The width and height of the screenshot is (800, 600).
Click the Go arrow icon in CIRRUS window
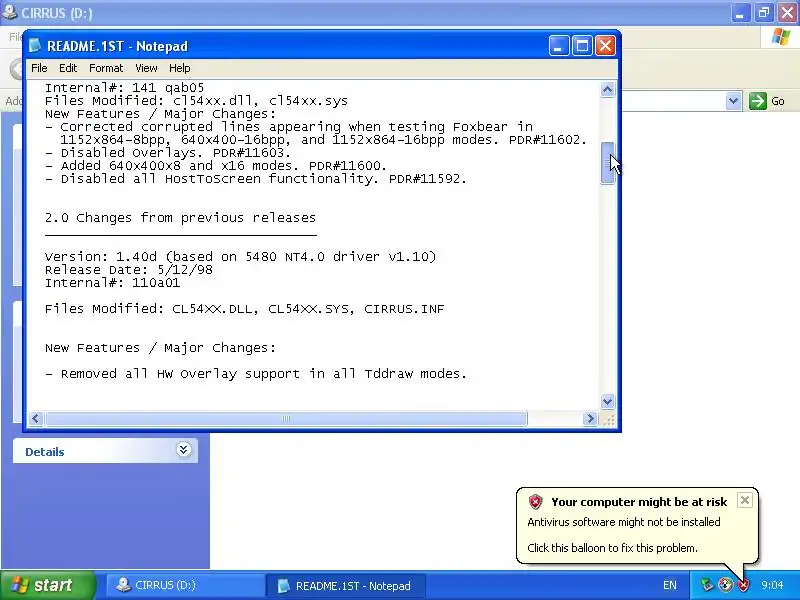tap(758, 101)
